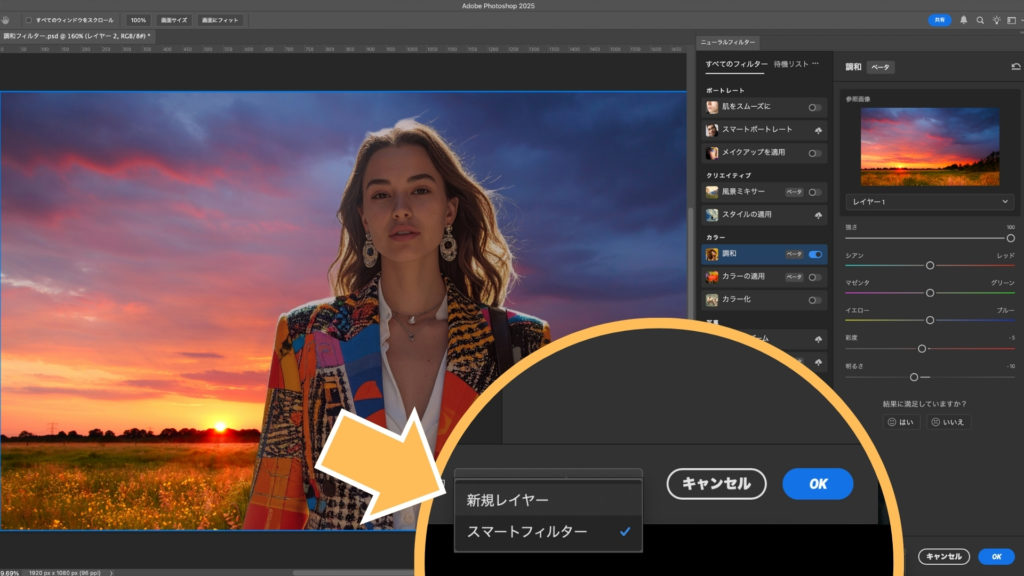This screenshot has height=576, width=1024.
Task: Open the すべてのフィルター tab
Action: click(x=736, y=64)
